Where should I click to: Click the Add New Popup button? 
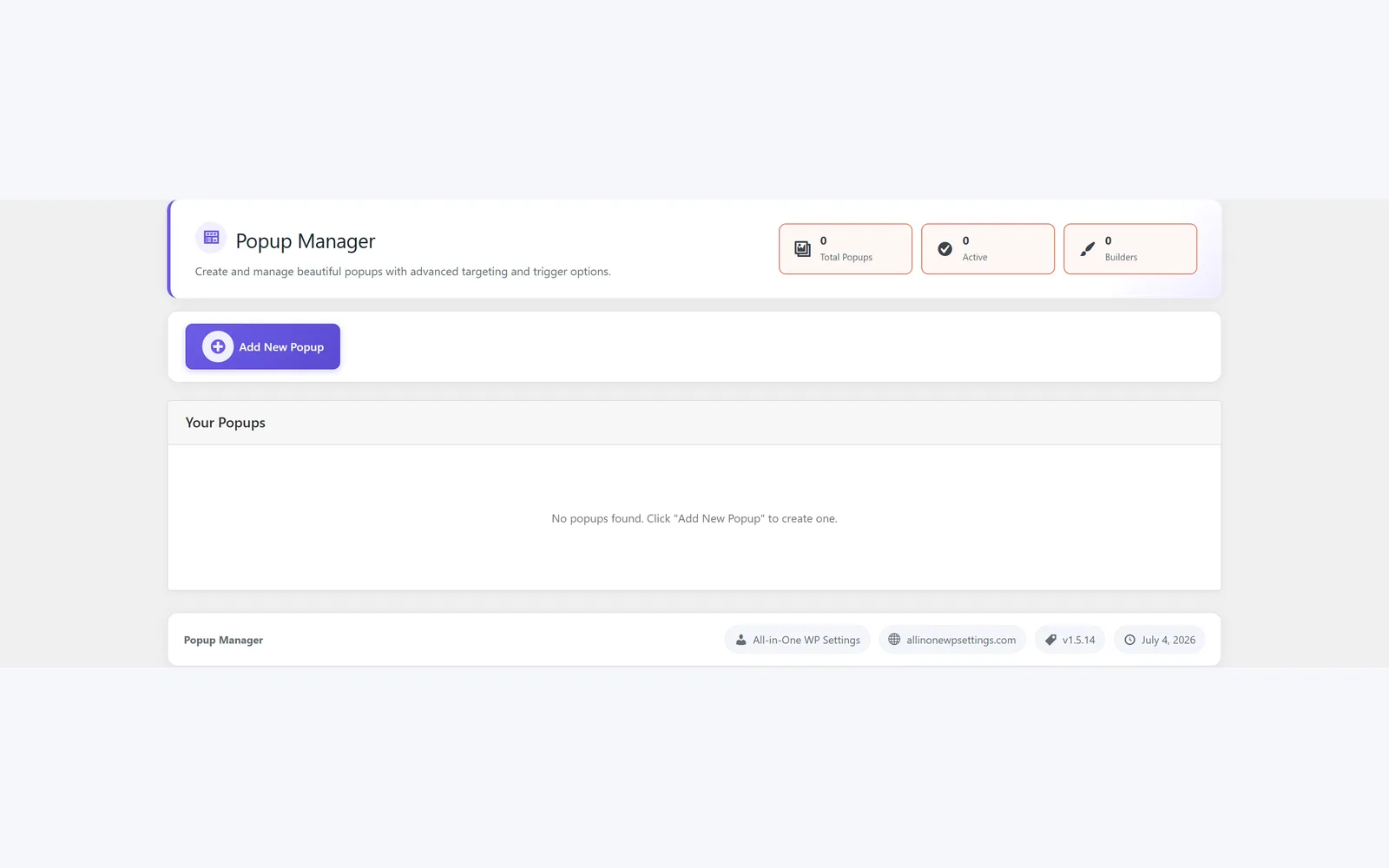pyautogui.click(x=262, y=346)
